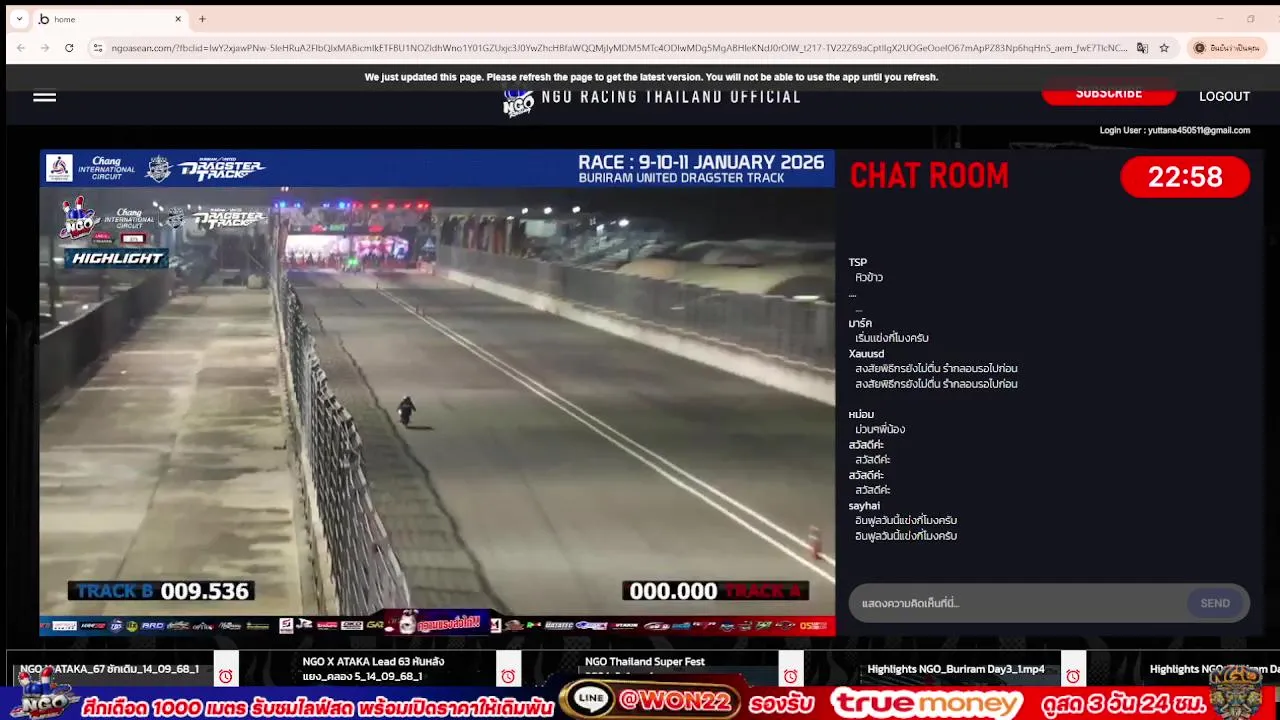Screen dimensions: 1280x720
Task: Click alarm icon beside NGO Thailand Super Fest
Action: [791, 677]
